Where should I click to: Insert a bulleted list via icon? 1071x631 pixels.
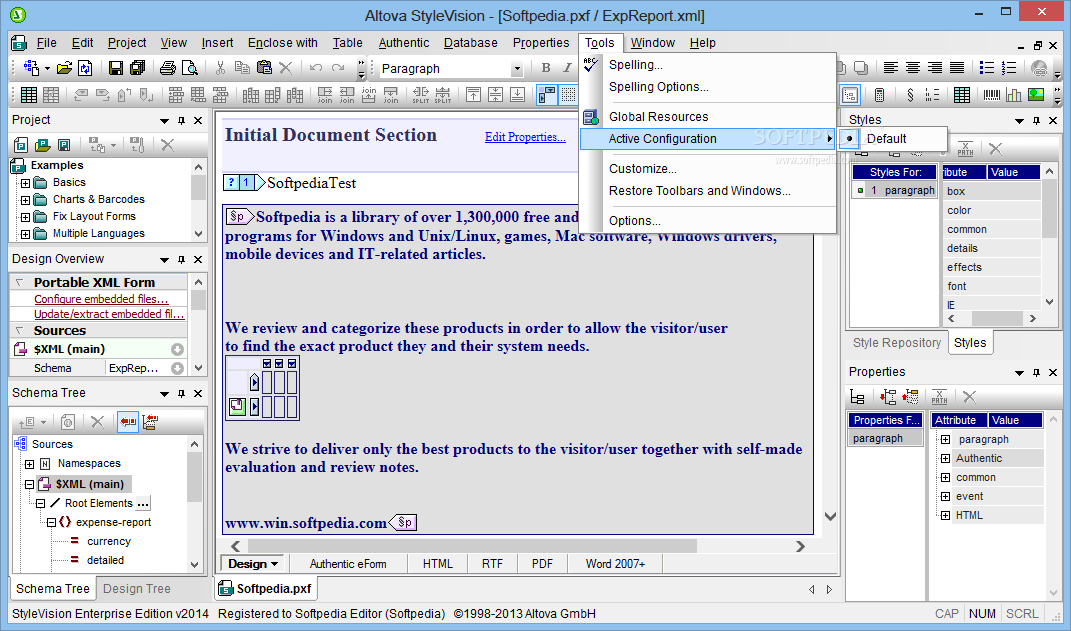point(987,68)
